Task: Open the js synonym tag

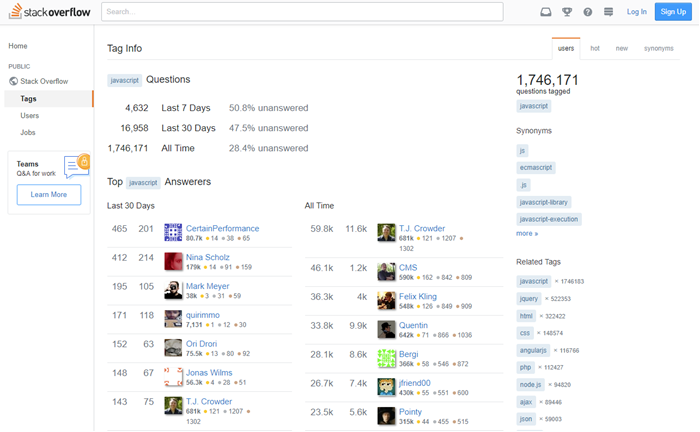Action: point(522,150)
